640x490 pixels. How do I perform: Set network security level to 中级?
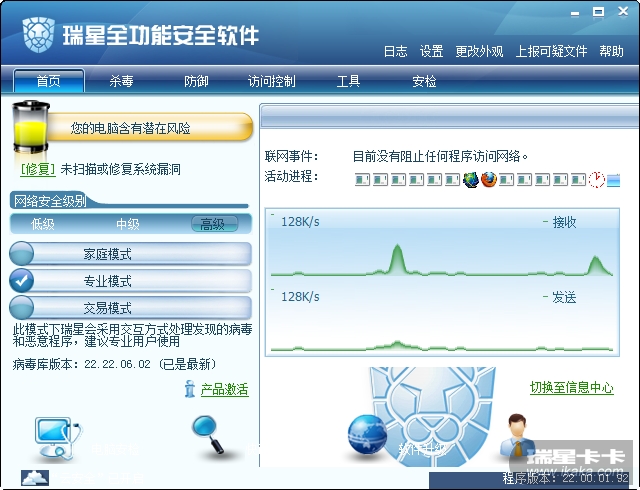(x=128, y=224)
